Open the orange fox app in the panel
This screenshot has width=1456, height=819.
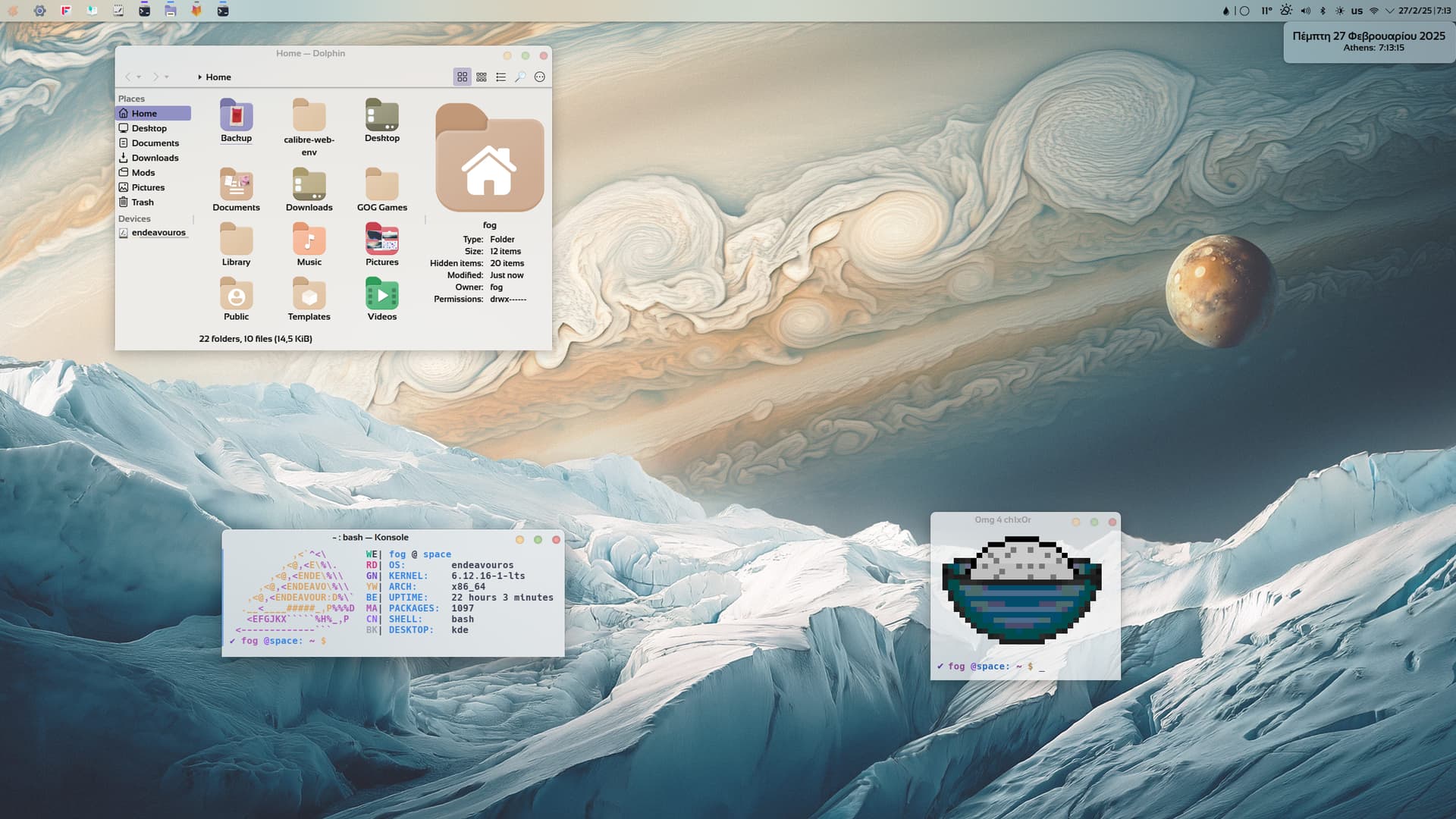pyautogui.click(x=196, y=11)
